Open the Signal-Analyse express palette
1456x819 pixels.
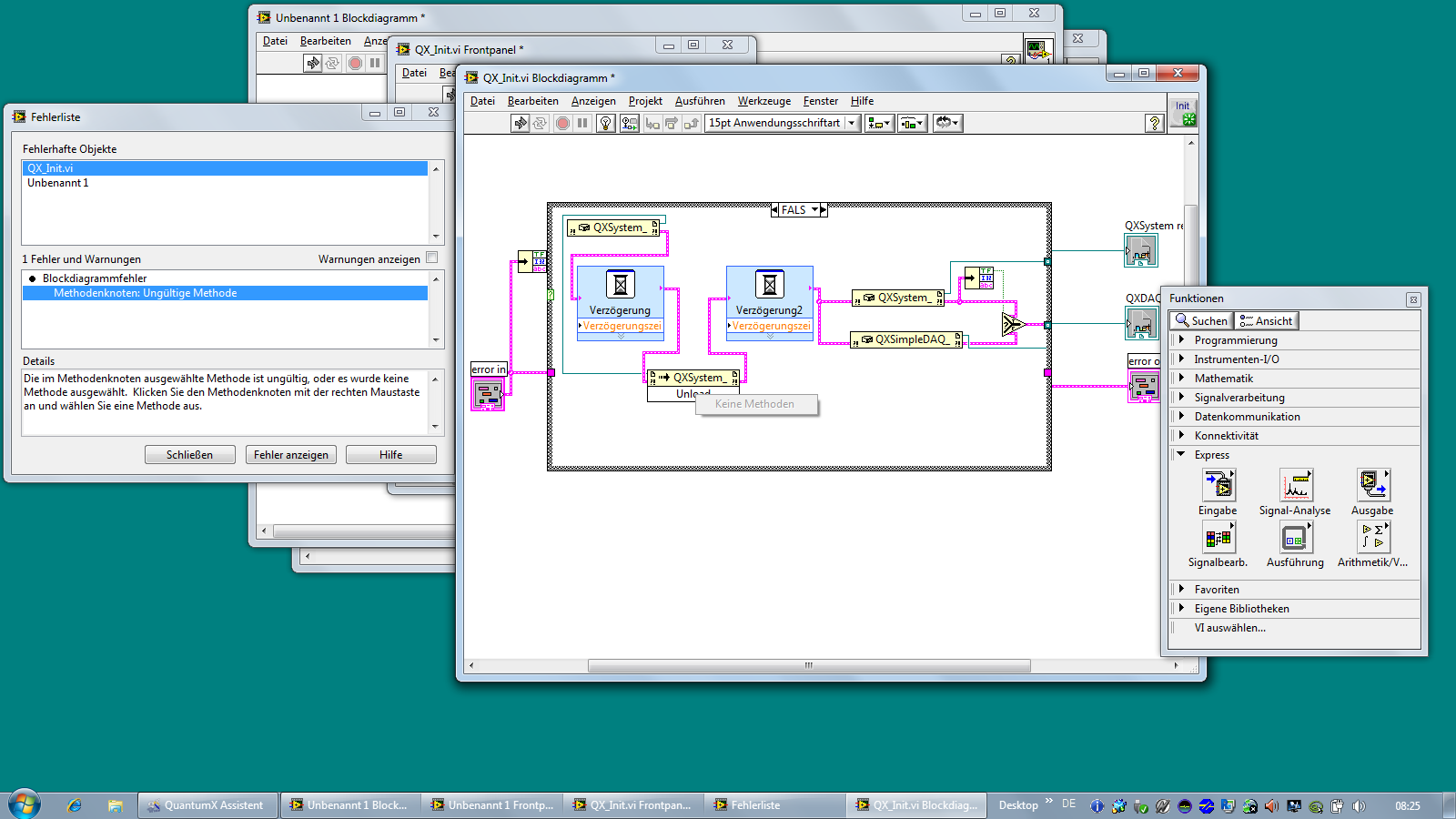click(x=1295, y=486)
